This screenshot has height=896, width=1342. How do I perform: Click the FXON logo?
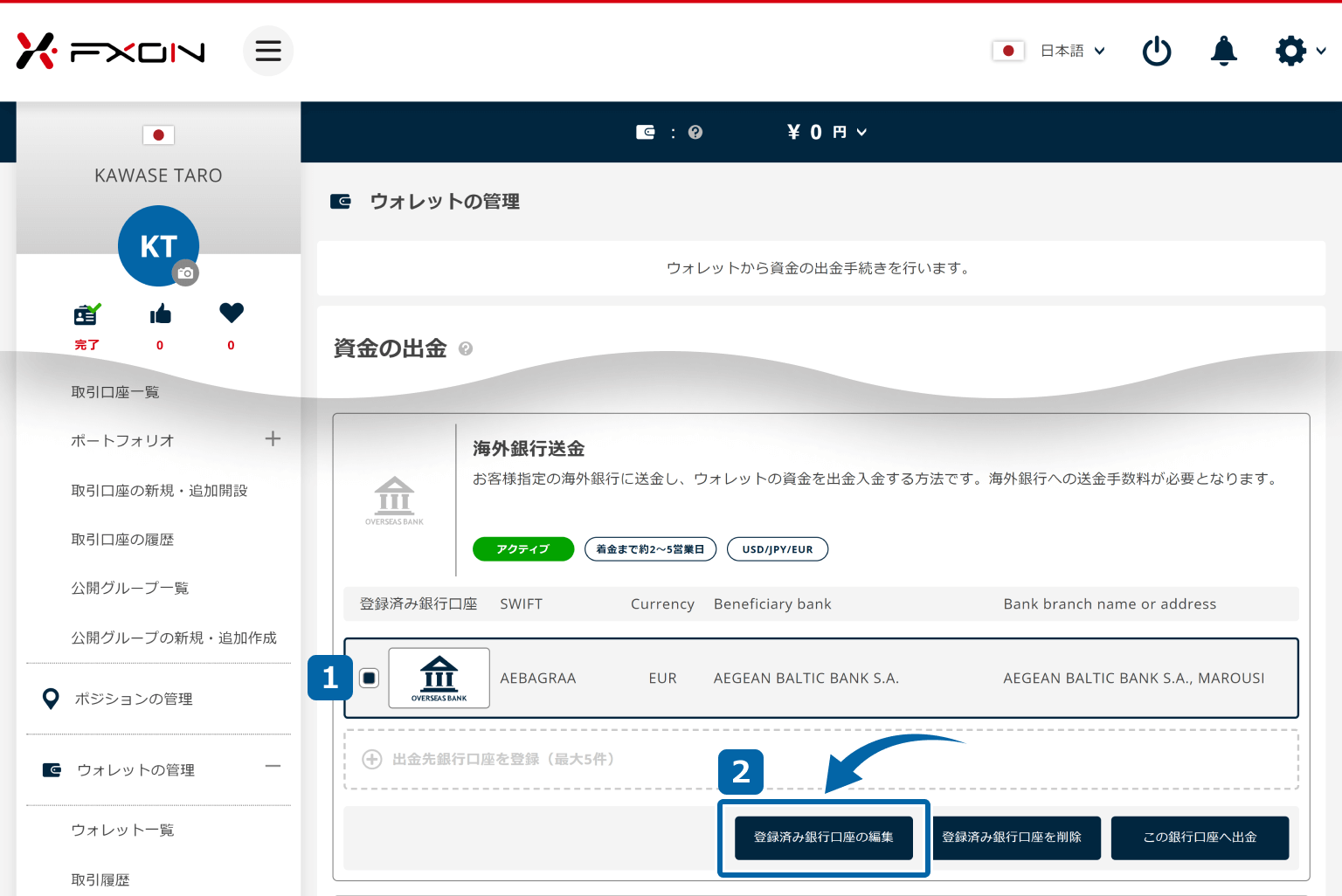110,52
